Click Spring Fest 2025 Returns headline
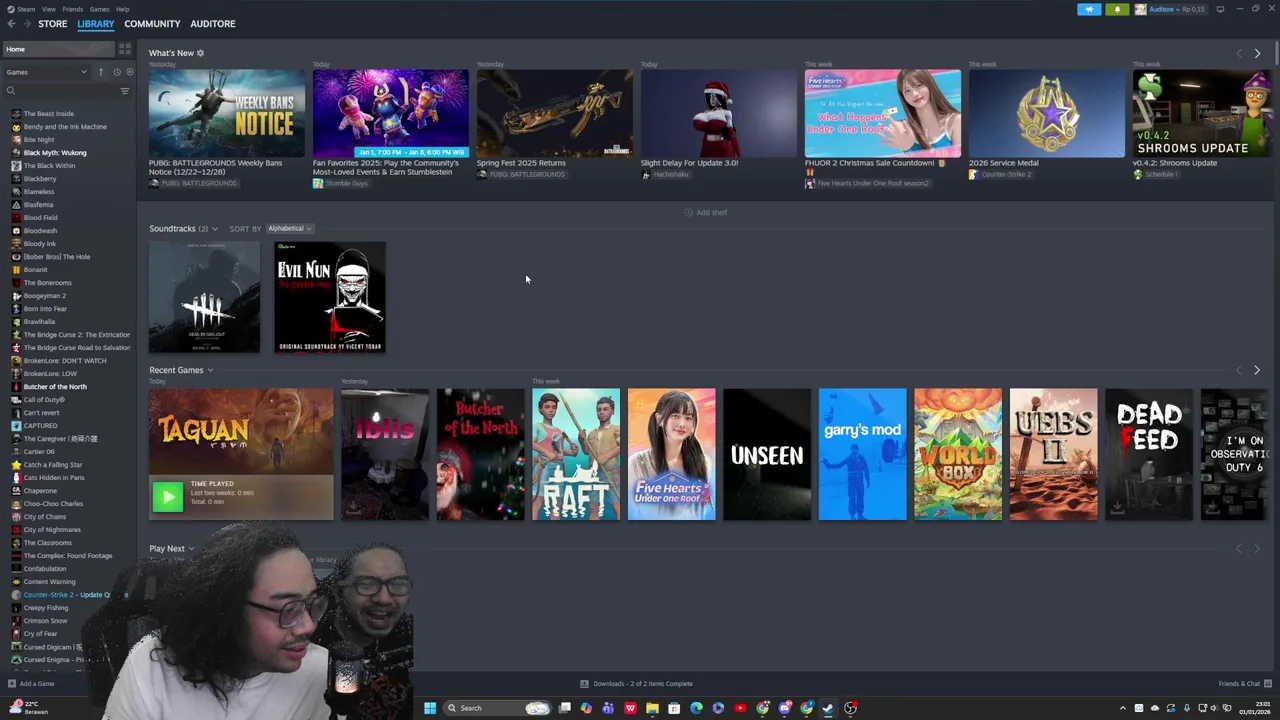 pos(521,163)
